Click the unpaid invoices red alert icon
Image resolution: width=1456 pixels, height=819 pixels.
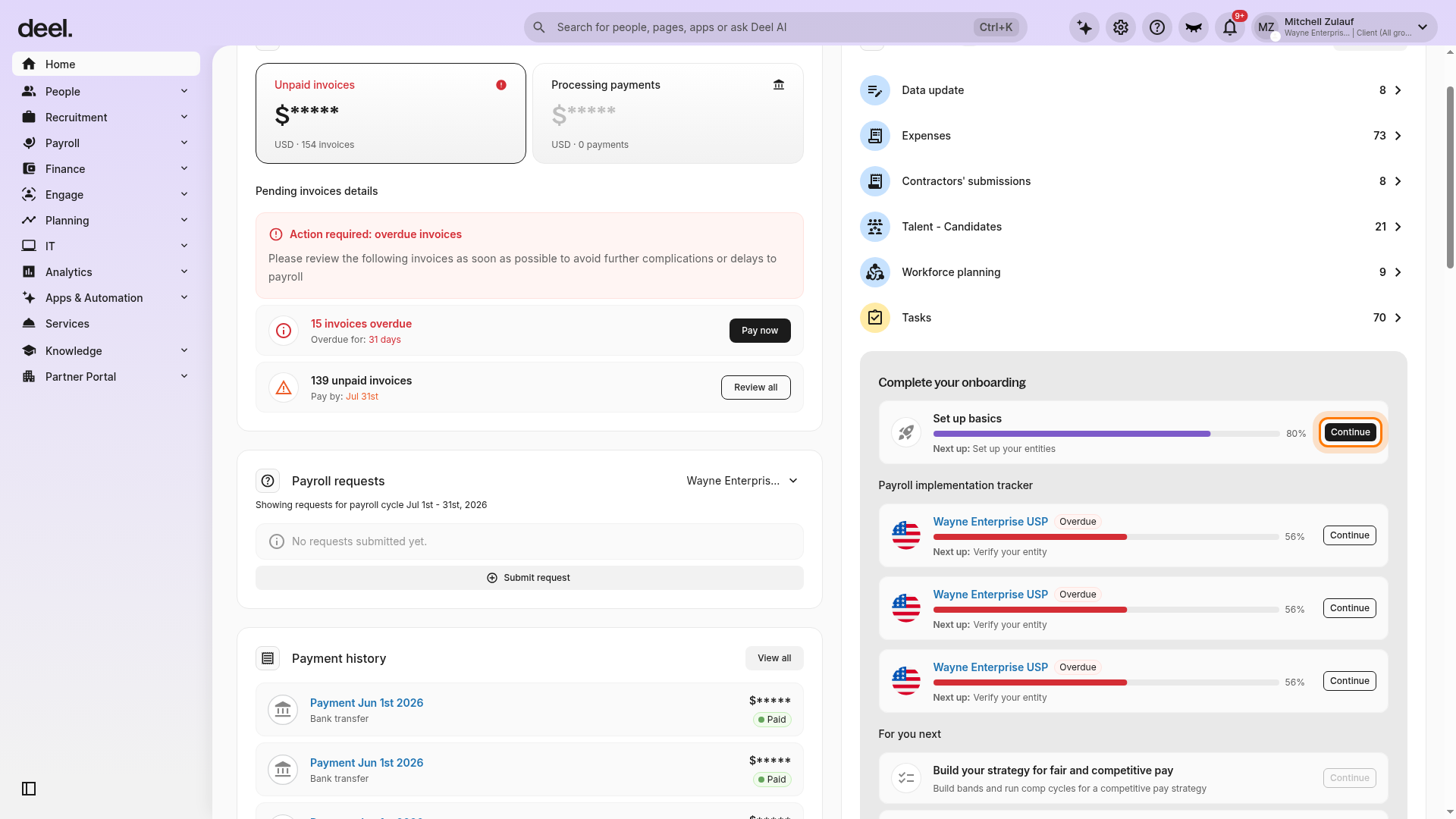[501, 85]
